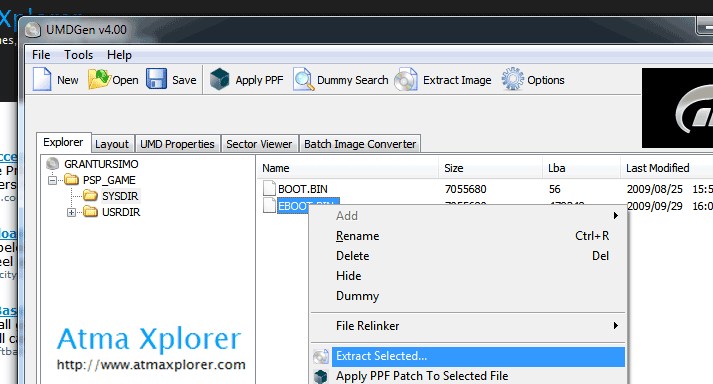Click the EBOOT.BIN file icon

pos(270,205)
